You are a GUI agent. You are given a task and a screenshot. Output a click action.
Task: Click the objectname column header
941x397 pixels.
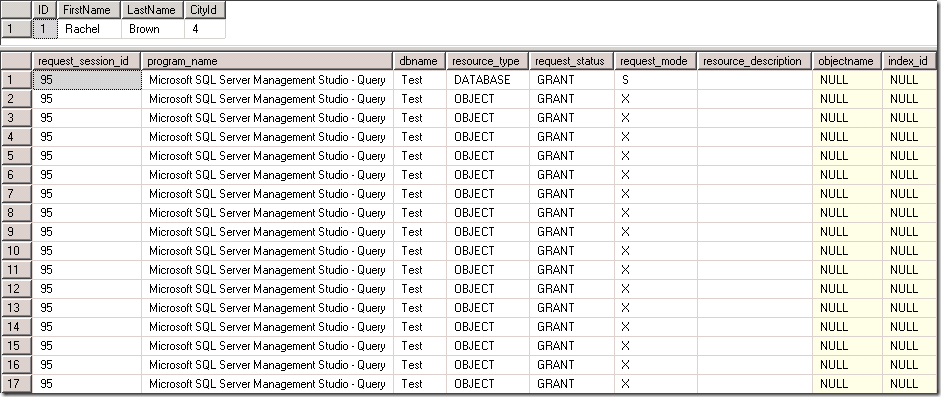847,61
